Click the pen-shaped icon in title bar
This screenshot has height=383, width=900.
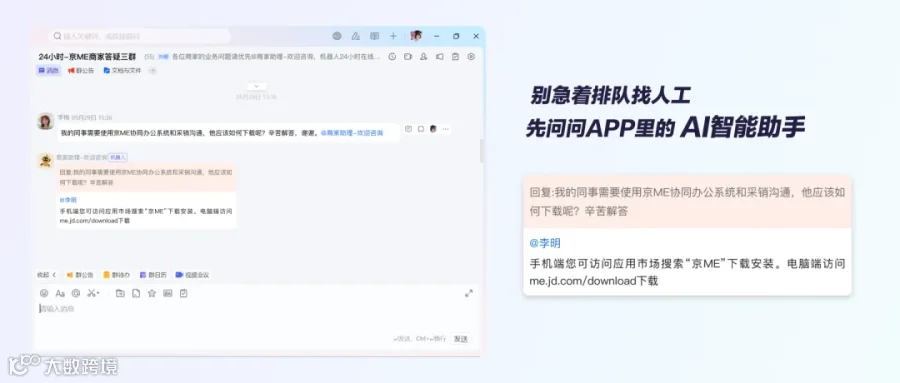[355, 36]
